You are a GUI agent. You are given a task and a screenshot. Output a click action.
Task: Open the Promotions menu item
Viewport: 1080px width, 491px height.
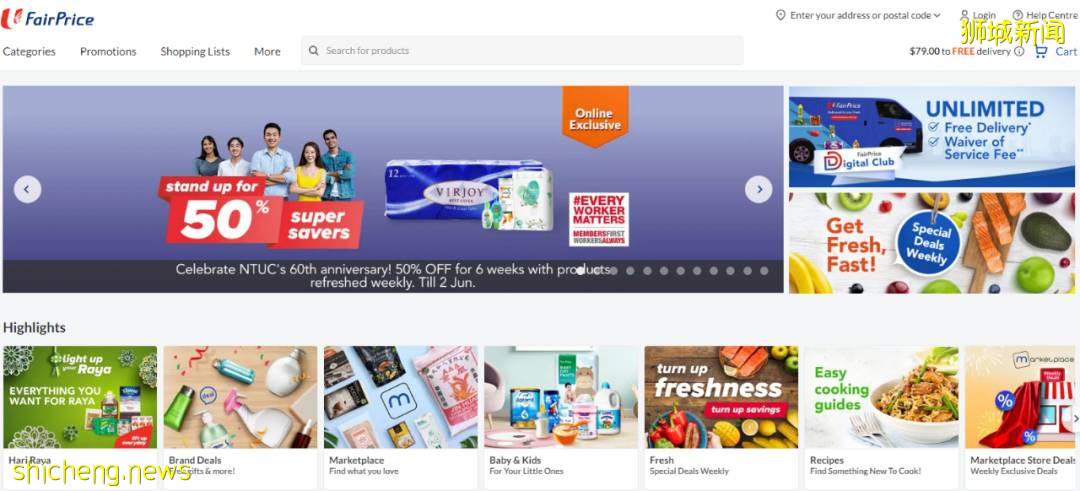point(108,52)
